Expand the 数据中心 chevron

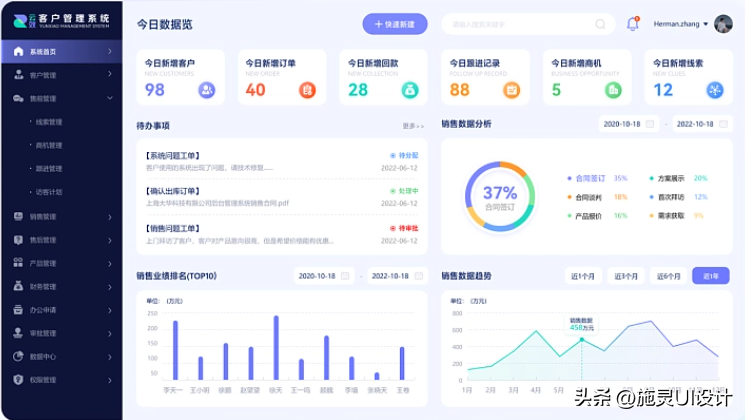click(110, 357)
